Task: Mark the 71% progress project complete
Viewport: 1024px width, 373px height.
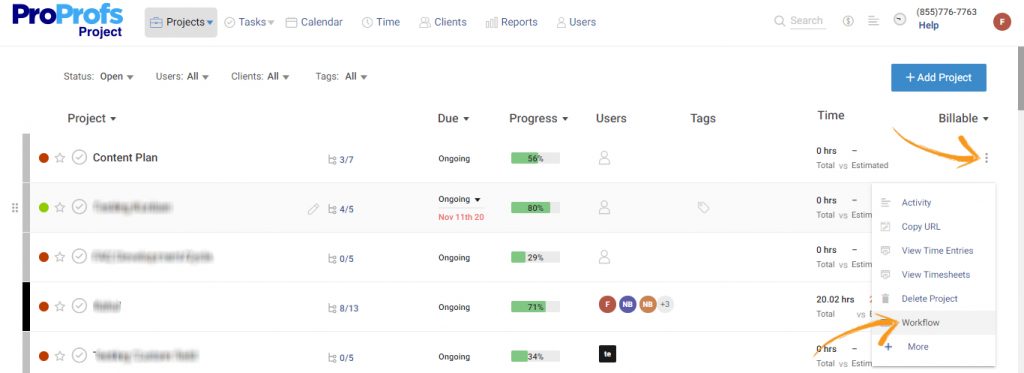Action: point(79,306)
